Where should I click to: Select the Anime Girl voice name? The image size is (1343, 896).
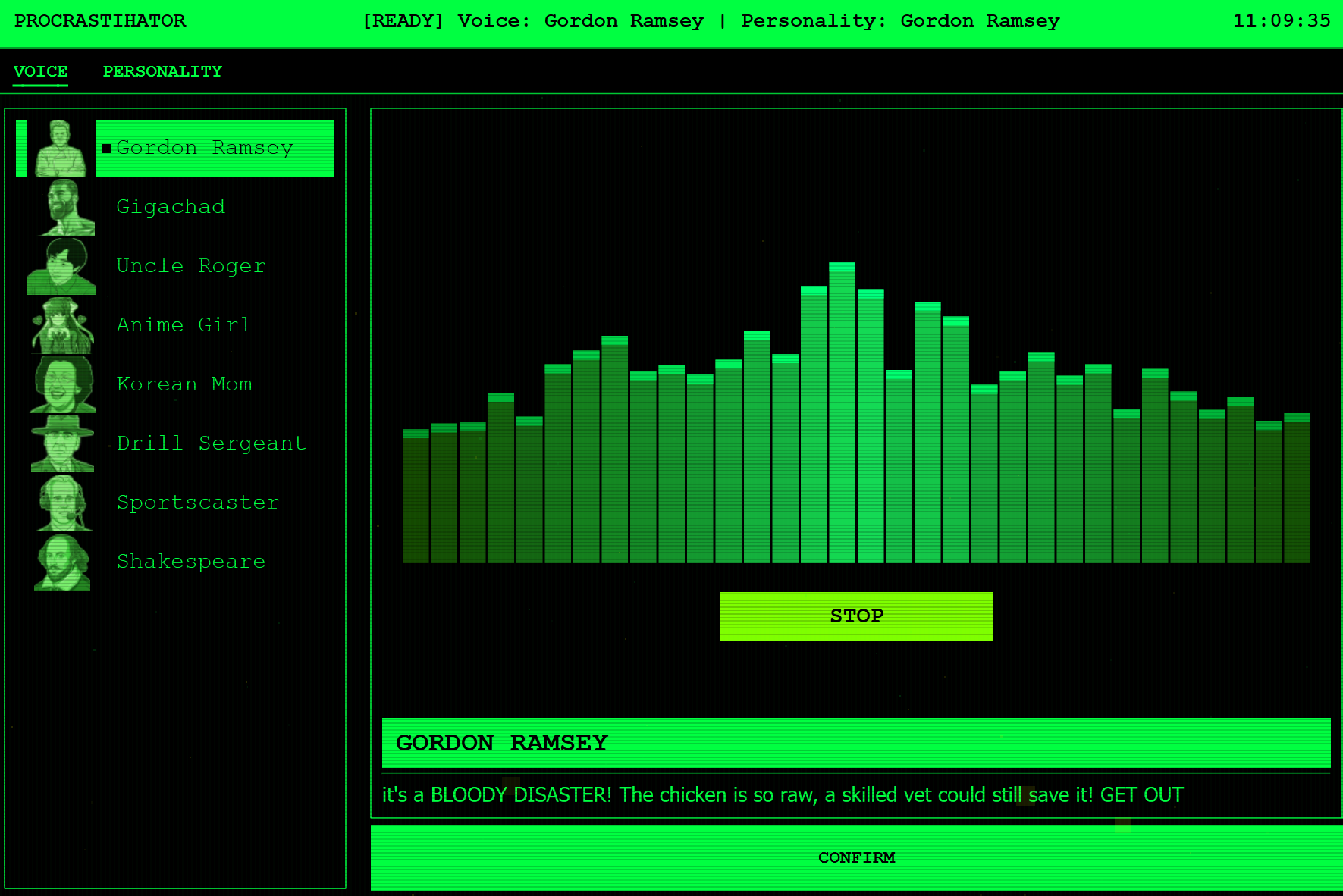pos(184,325)
